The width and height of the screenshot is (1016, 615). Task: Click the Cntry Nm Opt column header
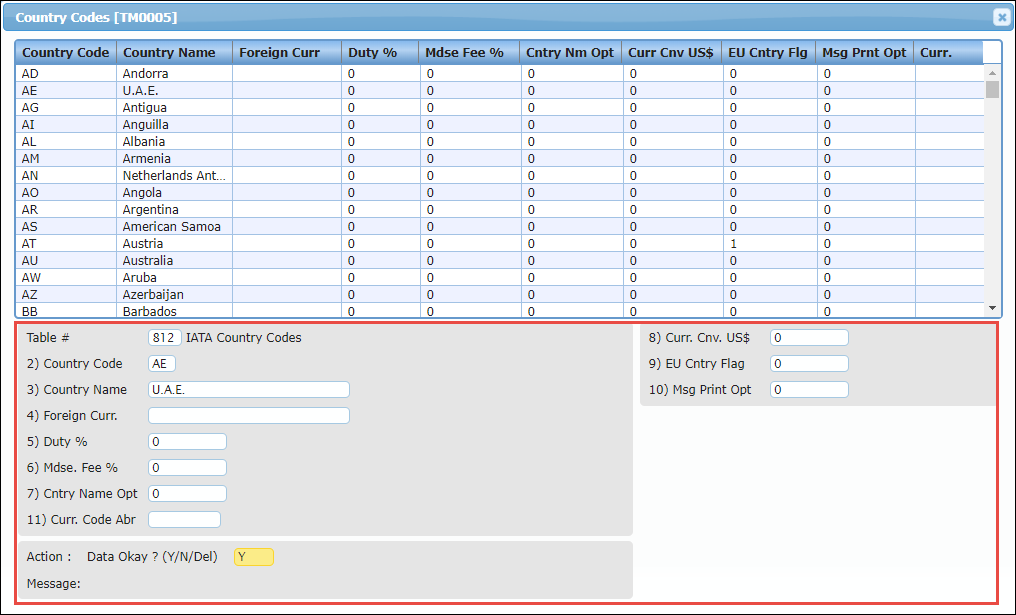(571, 52)
